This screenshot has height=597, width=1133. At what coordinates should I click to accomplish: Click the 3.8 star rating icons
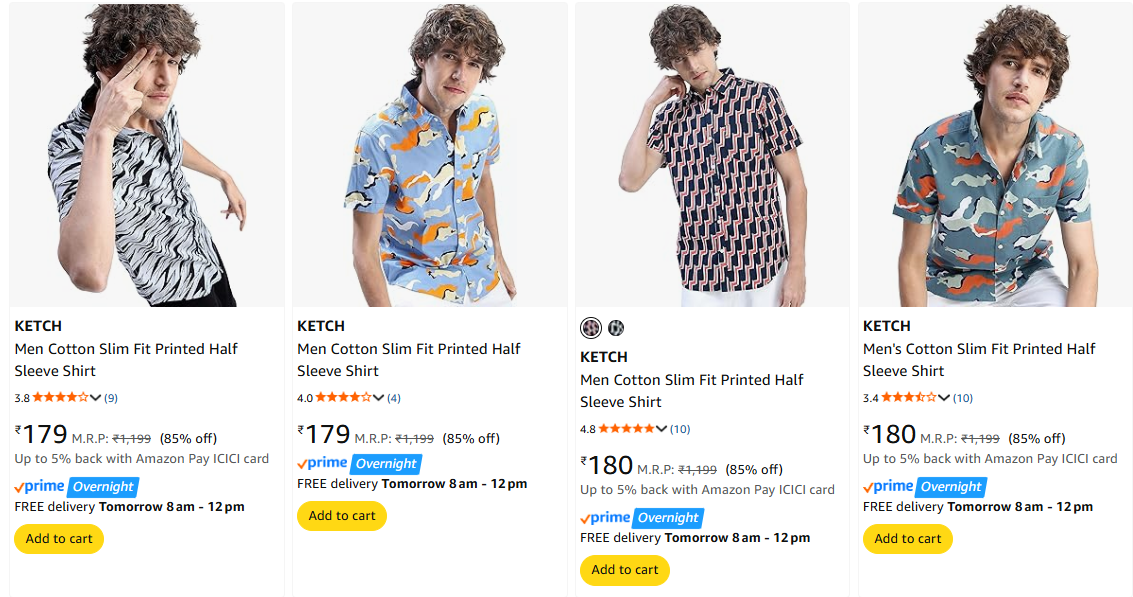coord(60,397)
